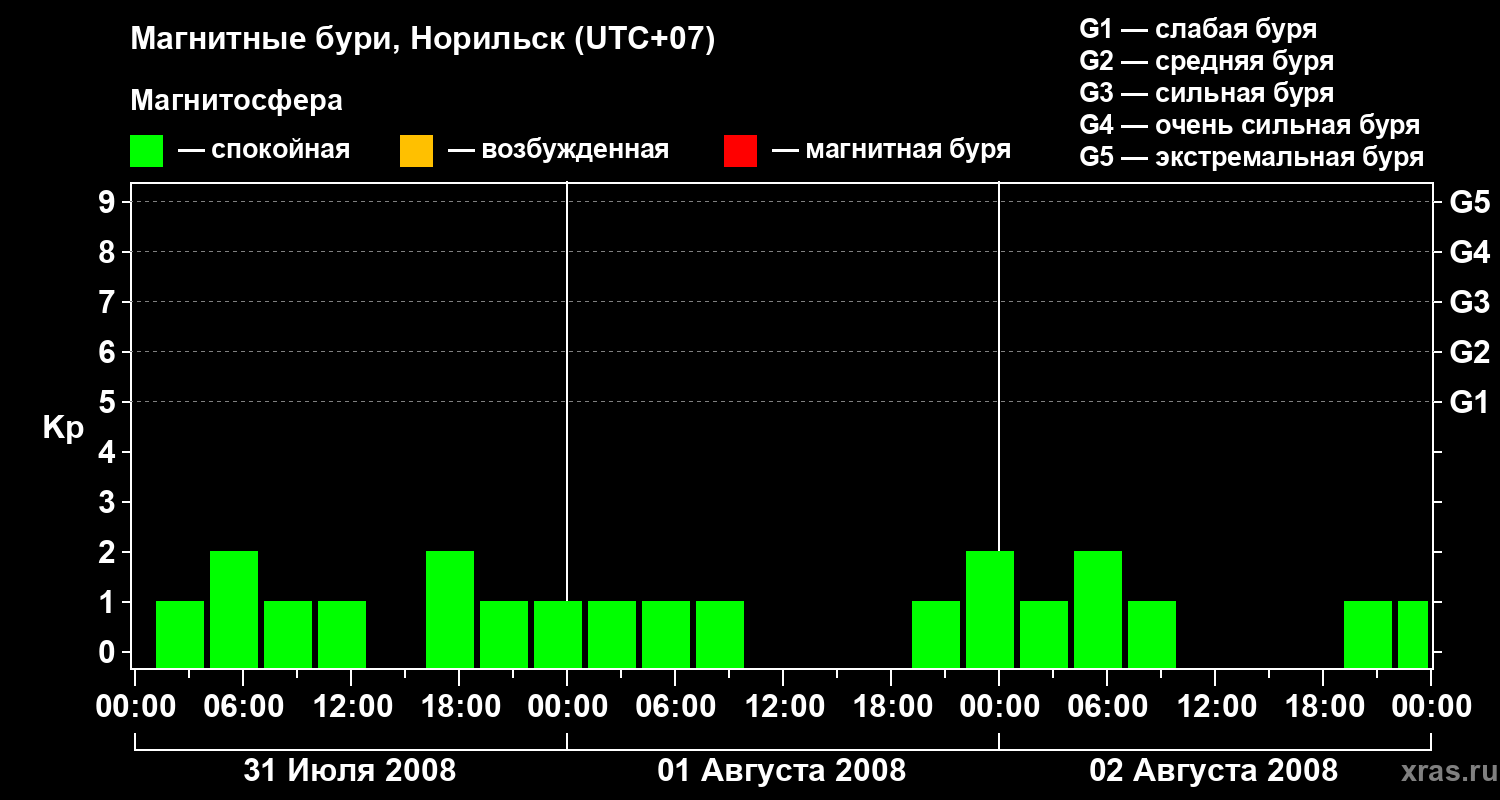Click the '31 Июля 2008' date label
The width and height of the screenshot is (1500, 800).
click(350, 770)
